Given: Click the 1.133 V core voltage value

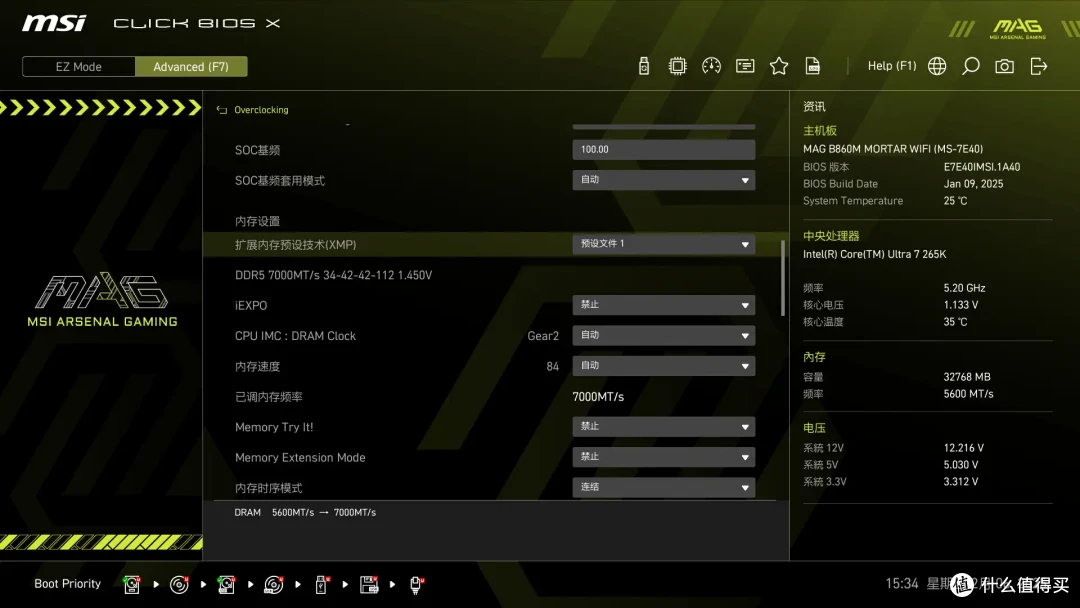Looking at the screenshot, I should [961, 305].
